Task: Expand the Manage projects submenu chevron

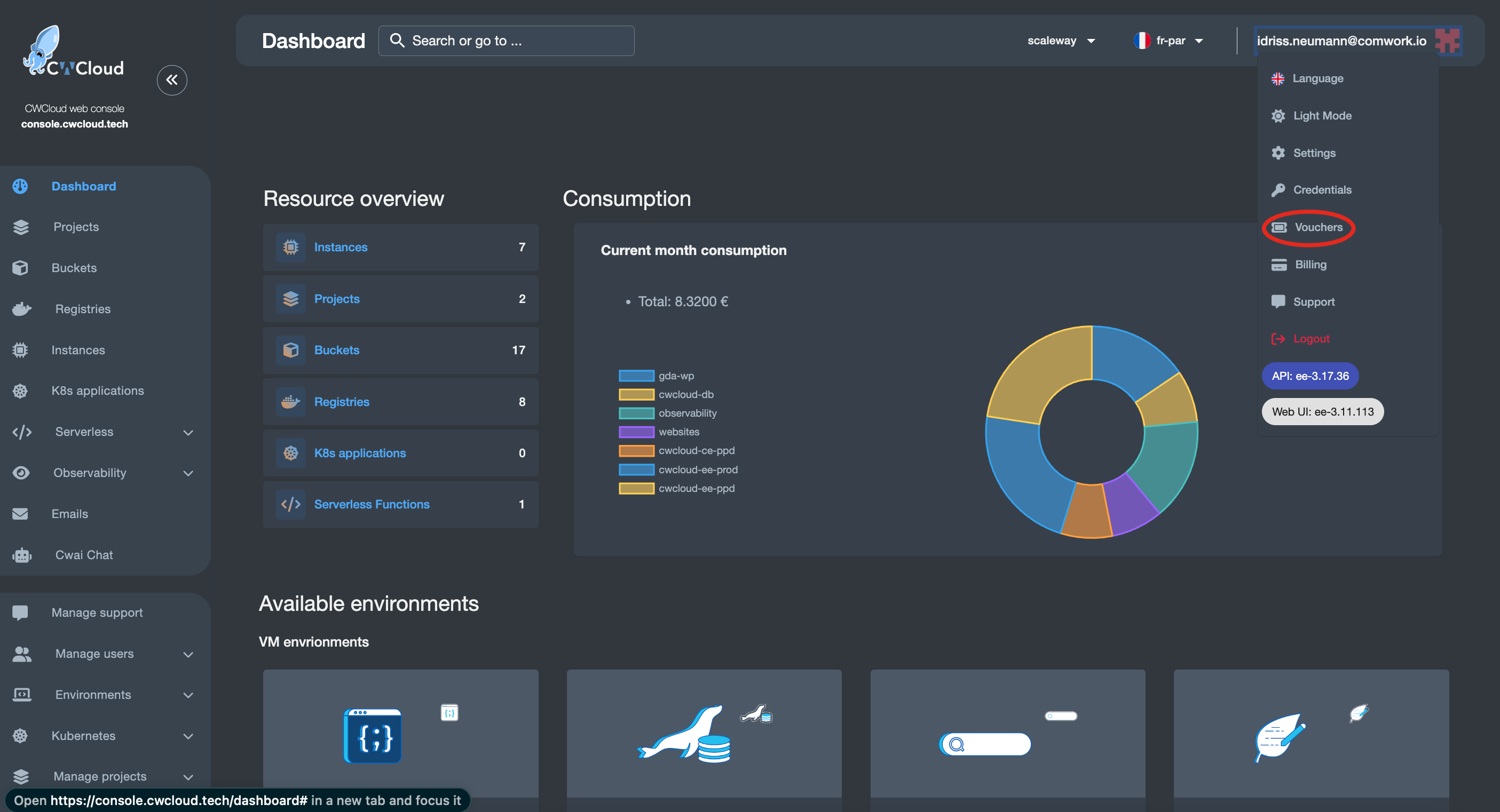Action: (188, 777)
